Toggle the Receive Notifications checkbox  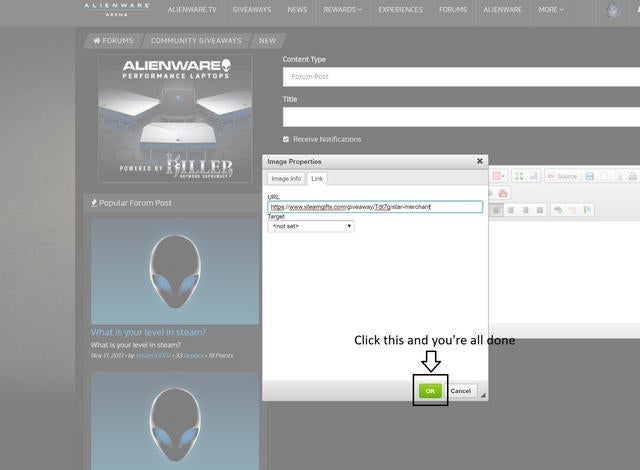pyautogui.click(x=286, y=140)
